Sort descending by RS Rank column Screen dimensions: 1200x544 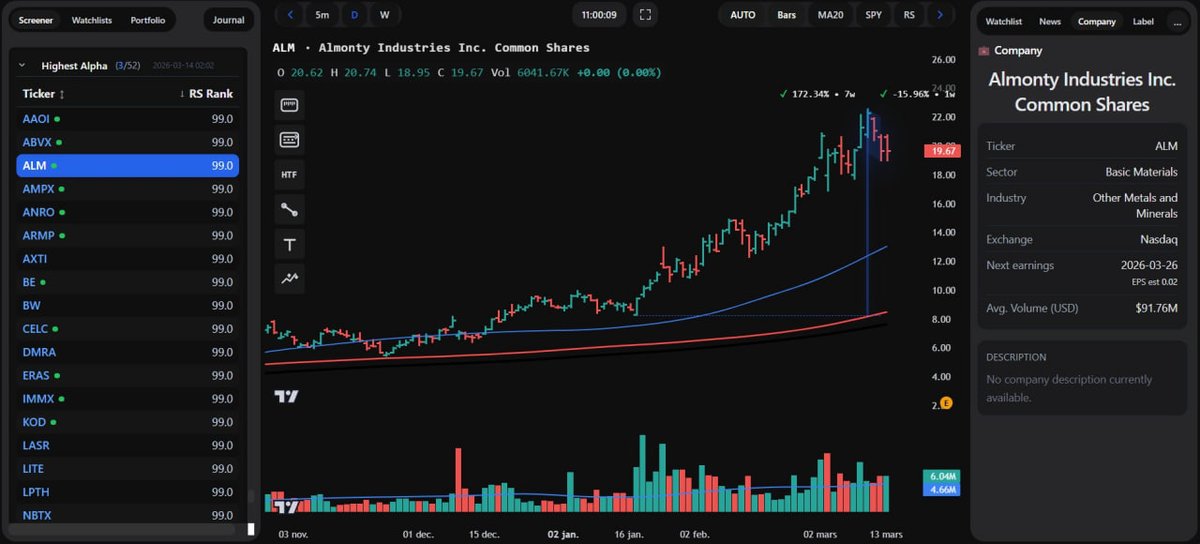pyautogui.click(x=207, y=94)
